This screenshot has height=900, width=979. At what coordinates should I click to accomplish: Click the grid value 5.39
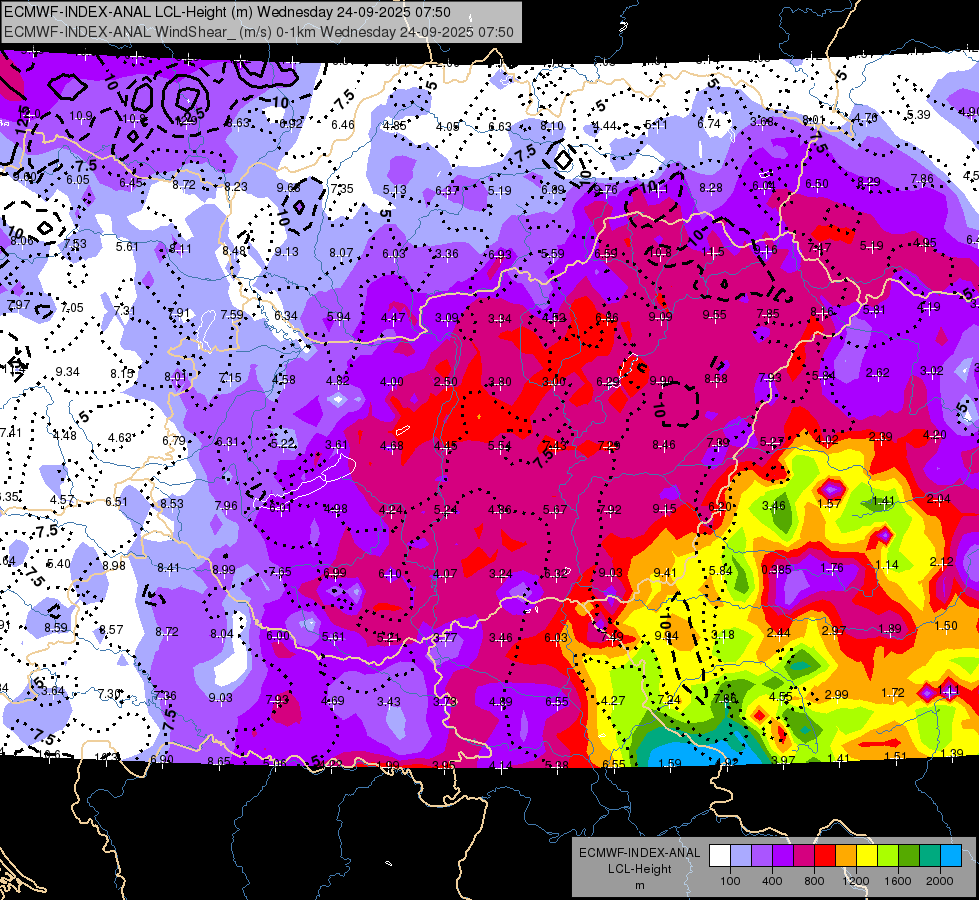[x=918, y=114]
